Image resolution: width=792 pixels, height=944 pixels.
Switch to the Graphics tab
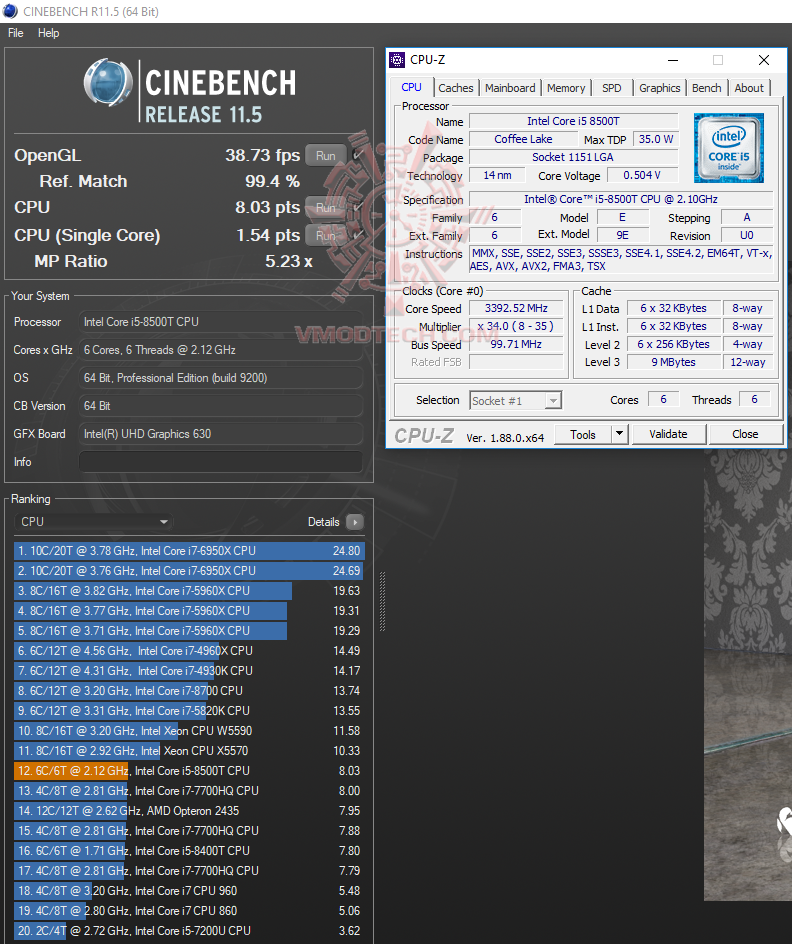pos(660,88)
